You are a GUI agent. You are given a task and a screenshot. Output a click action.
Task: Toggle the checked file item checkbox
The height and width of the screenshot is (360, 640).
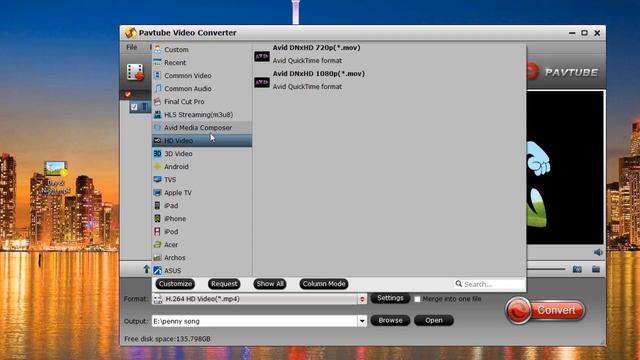tap(134, 107)
